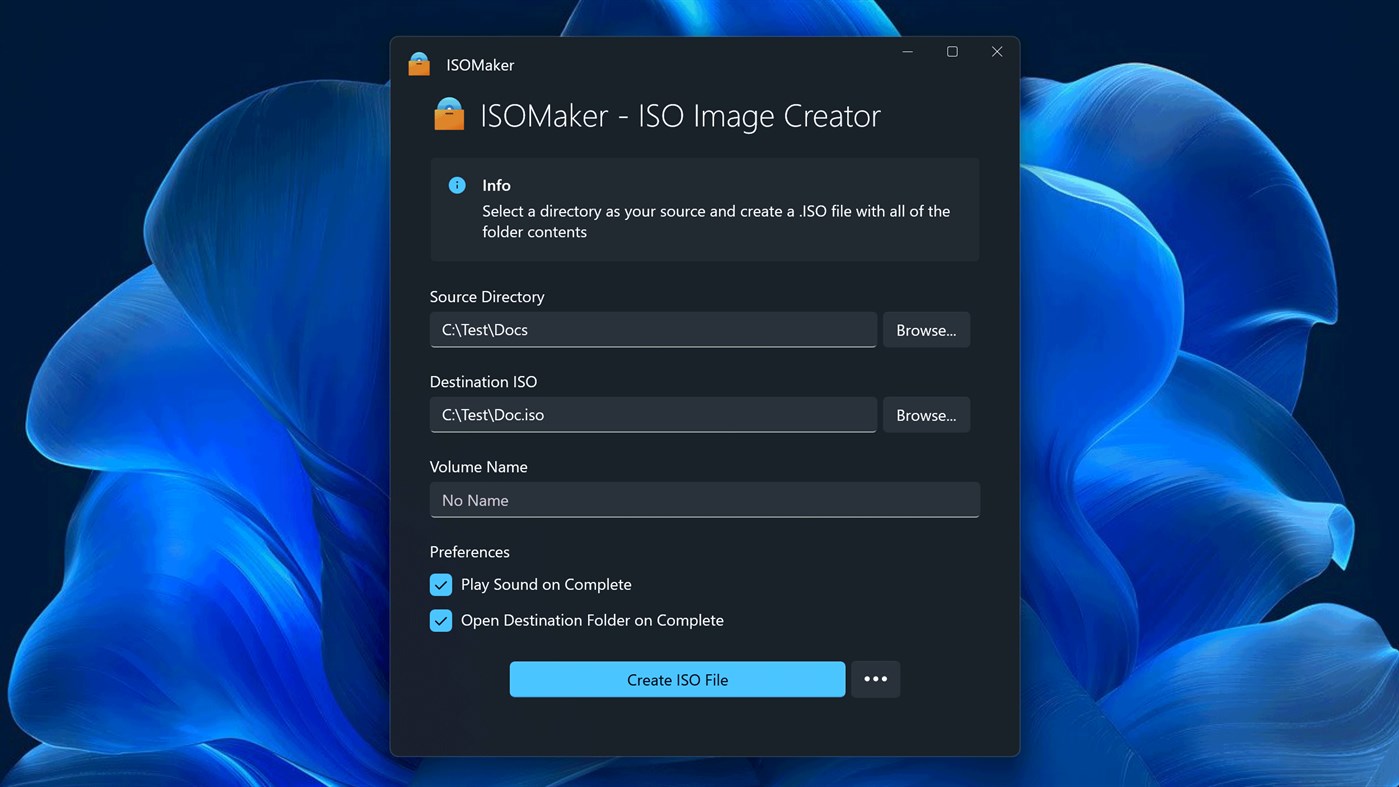Browse for a source directory
The width and height of the screenshot is (1399, 787).
point(925,329)
